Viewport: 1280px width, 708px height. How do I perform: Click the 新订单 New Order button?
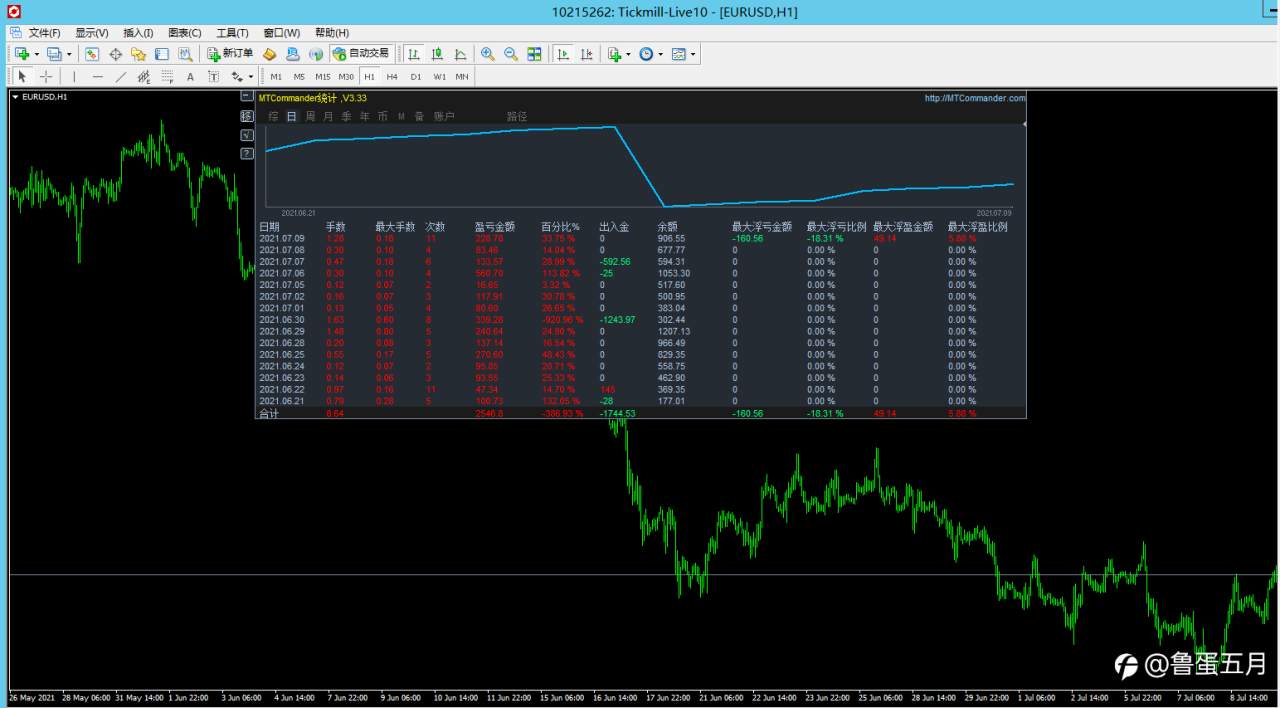coord(230,54)
